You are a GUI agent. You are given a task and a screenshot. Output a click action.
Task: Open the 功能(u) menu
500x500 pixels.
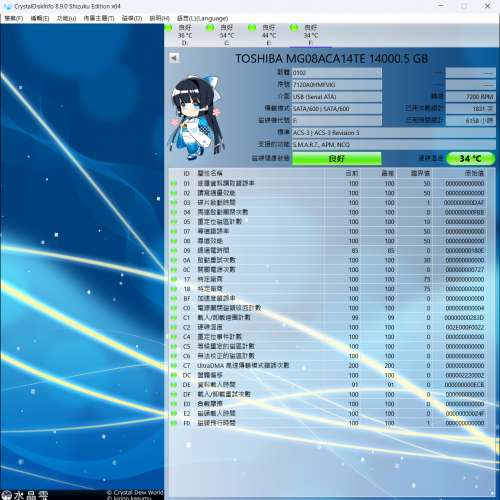coord(66,18)
